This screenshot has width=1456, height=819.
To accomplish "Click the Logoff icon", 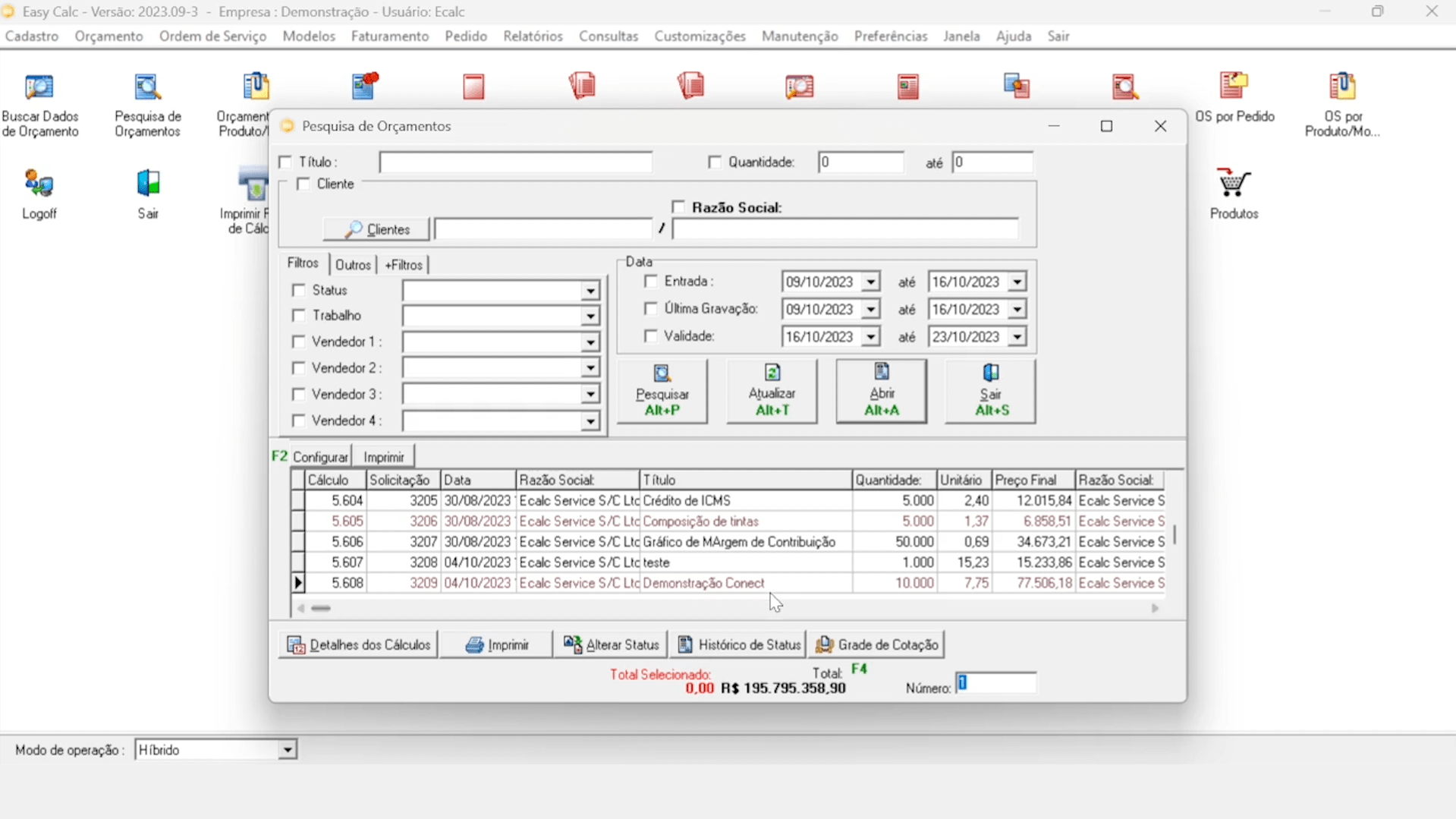I will click(x=39, y=185).
